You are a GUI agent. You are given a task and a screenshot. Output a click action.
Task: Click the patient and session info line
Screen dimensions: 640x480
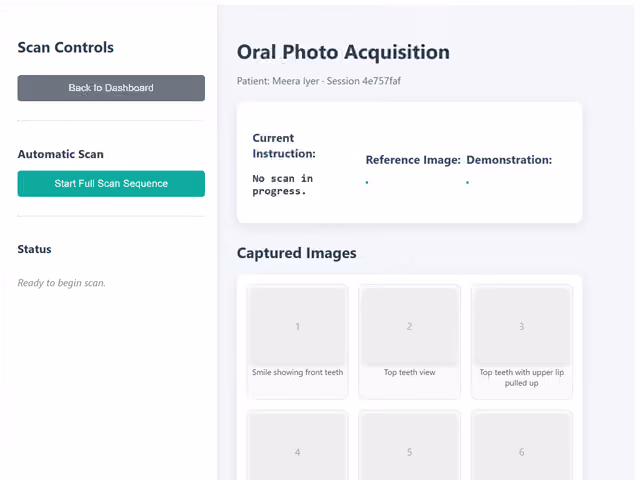(x=319, y=81)
